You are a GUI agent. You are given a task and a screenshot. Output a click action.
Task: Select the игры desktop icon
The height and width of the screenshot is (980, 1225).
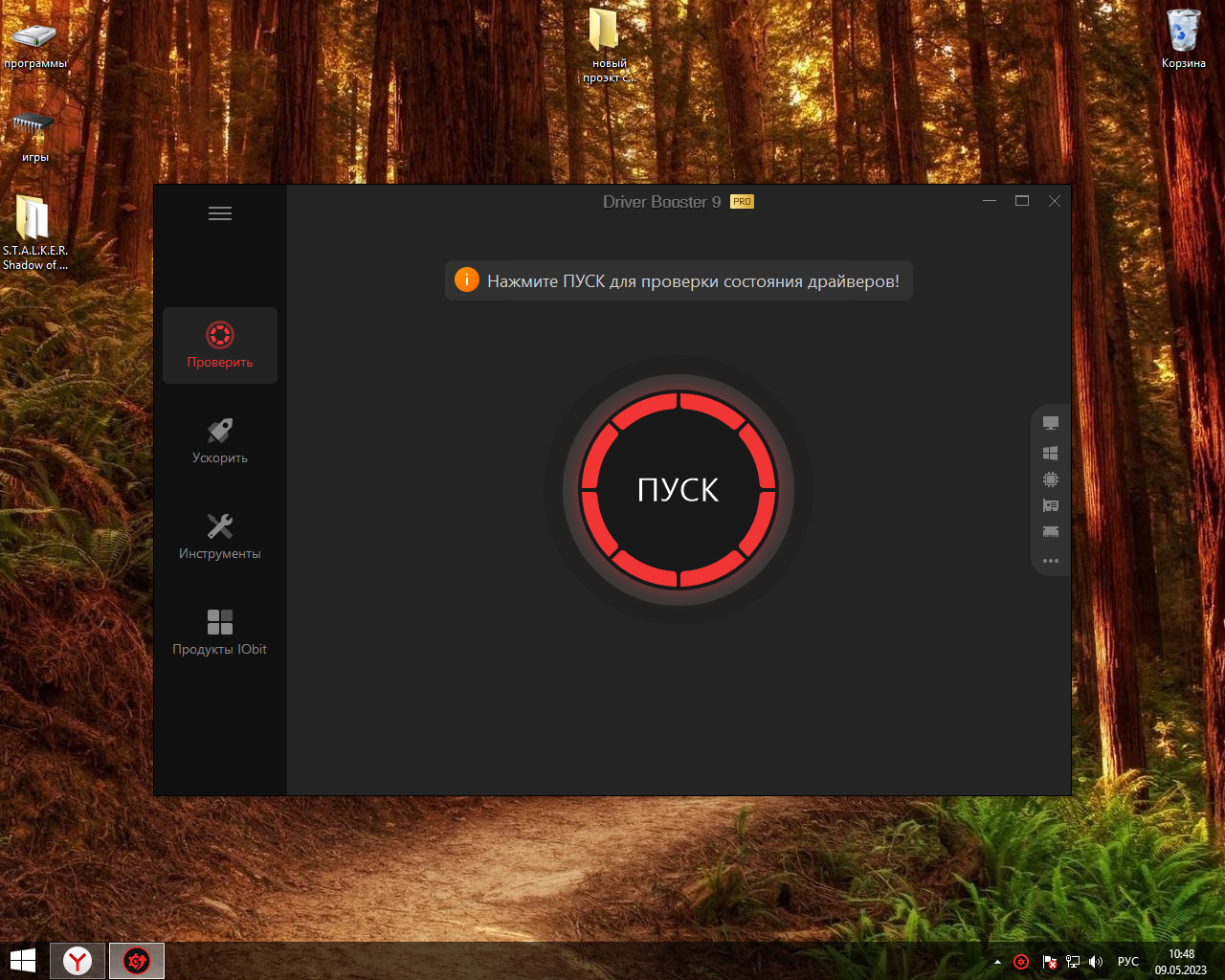(x=35, y=137)
